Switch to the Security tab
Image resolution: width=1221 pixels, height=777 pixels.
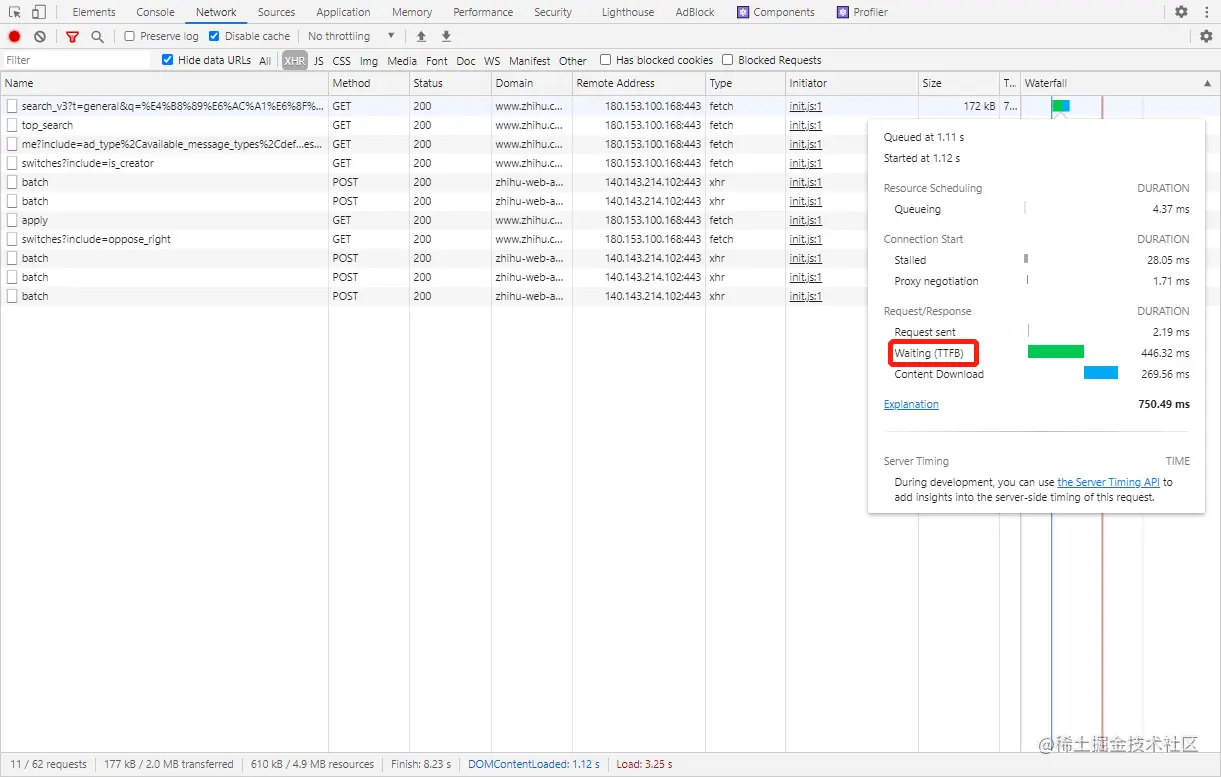coord(553,12)
